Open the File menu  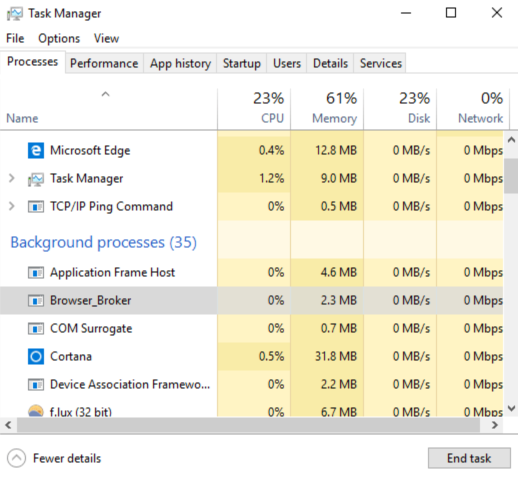click(x=15, y=38)
